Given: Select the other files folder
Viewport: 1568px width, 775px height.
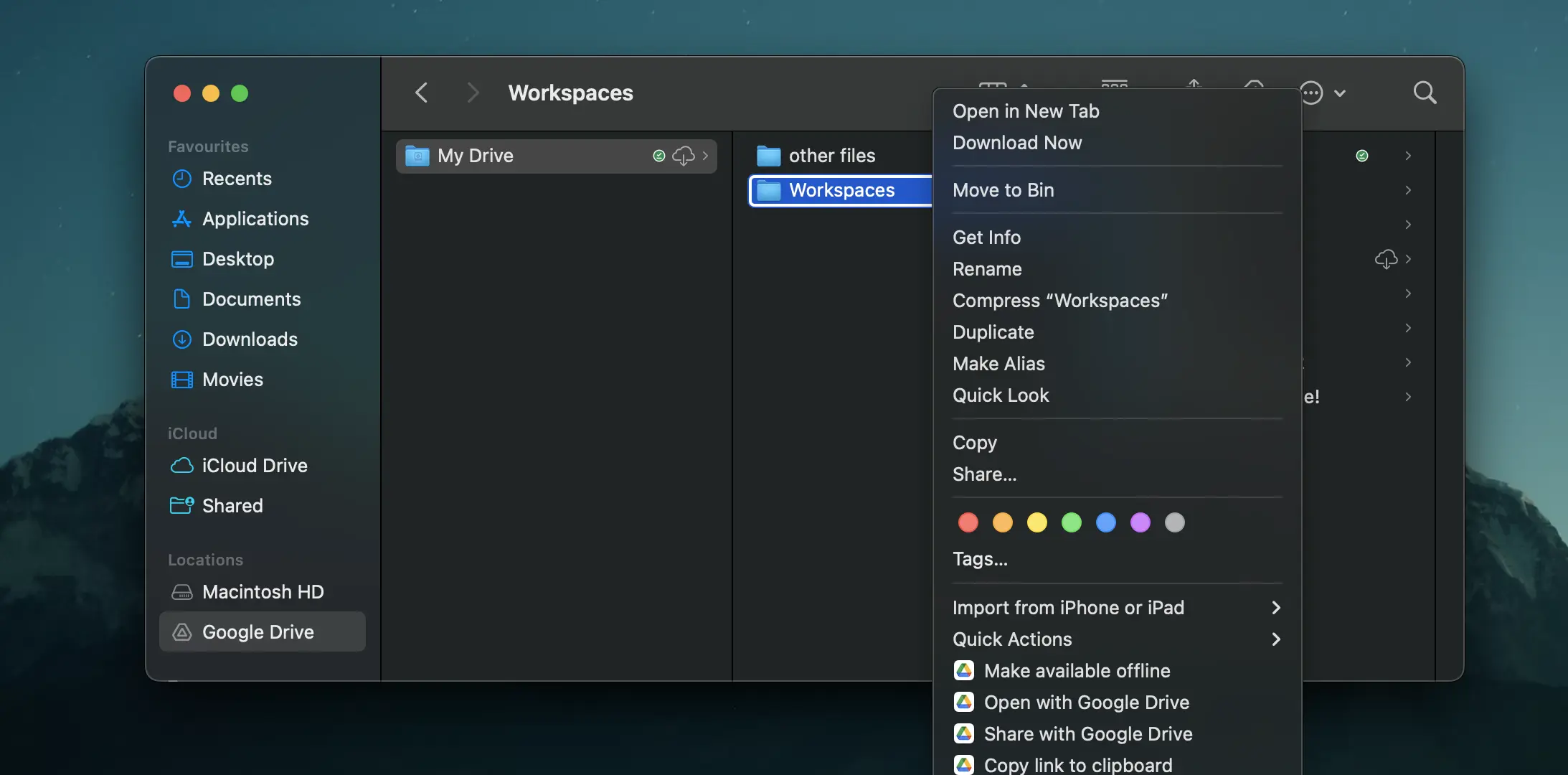Looking at the screenshot, I should tap(831, 156).
